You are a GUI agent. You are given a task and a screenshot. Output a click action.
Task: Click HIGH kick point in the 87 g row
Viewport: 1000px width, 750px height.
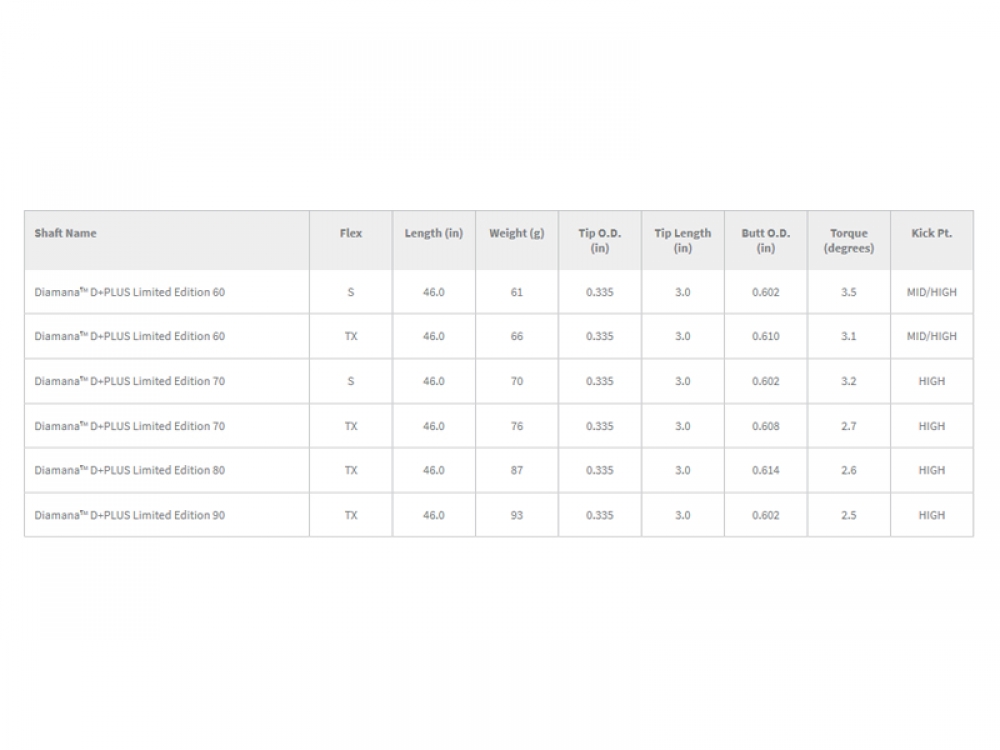pyautogui.click(x=931, y=470)
